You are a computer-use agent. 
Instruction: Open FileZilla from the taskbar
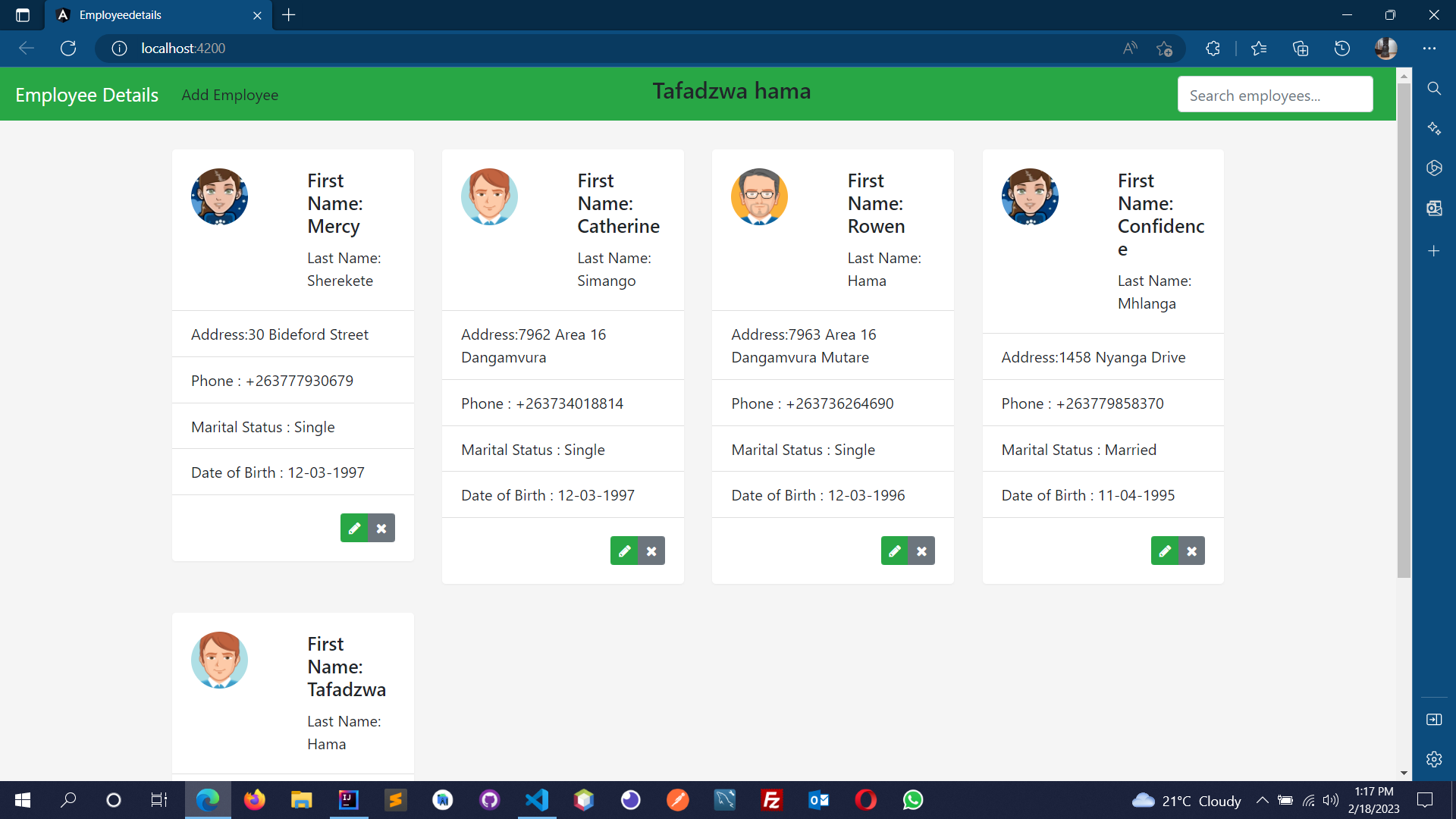click(x=772, y=800)
